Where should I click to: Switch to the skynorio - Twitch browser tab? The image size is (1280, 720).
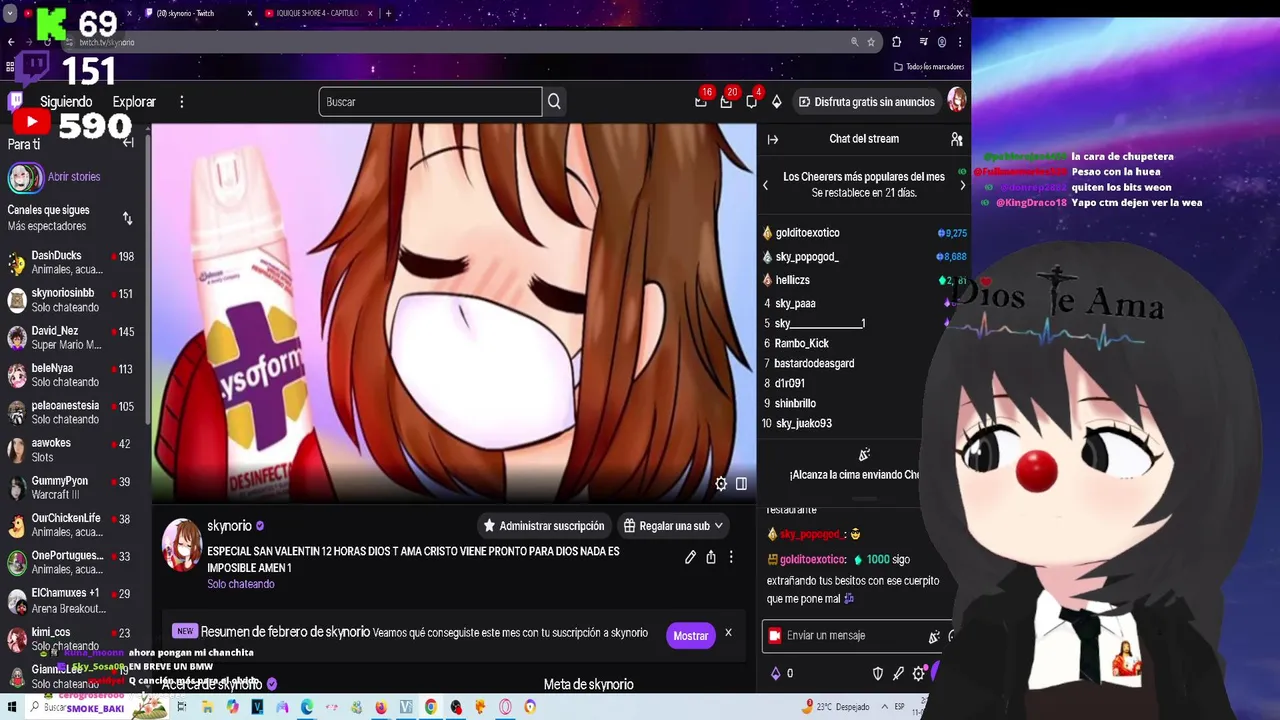coord(198,13)
